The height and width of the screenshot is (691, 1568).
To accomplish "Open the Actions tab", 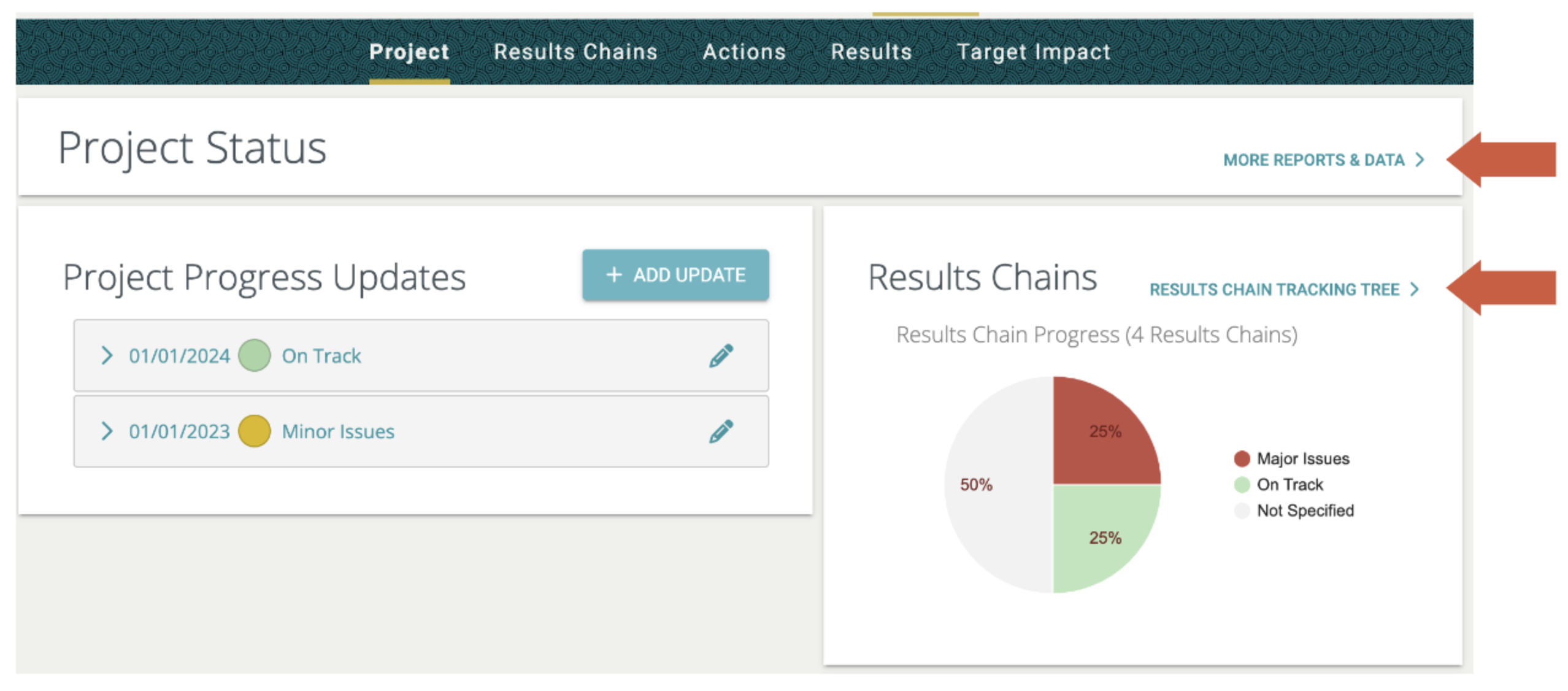I will [744, 52].
